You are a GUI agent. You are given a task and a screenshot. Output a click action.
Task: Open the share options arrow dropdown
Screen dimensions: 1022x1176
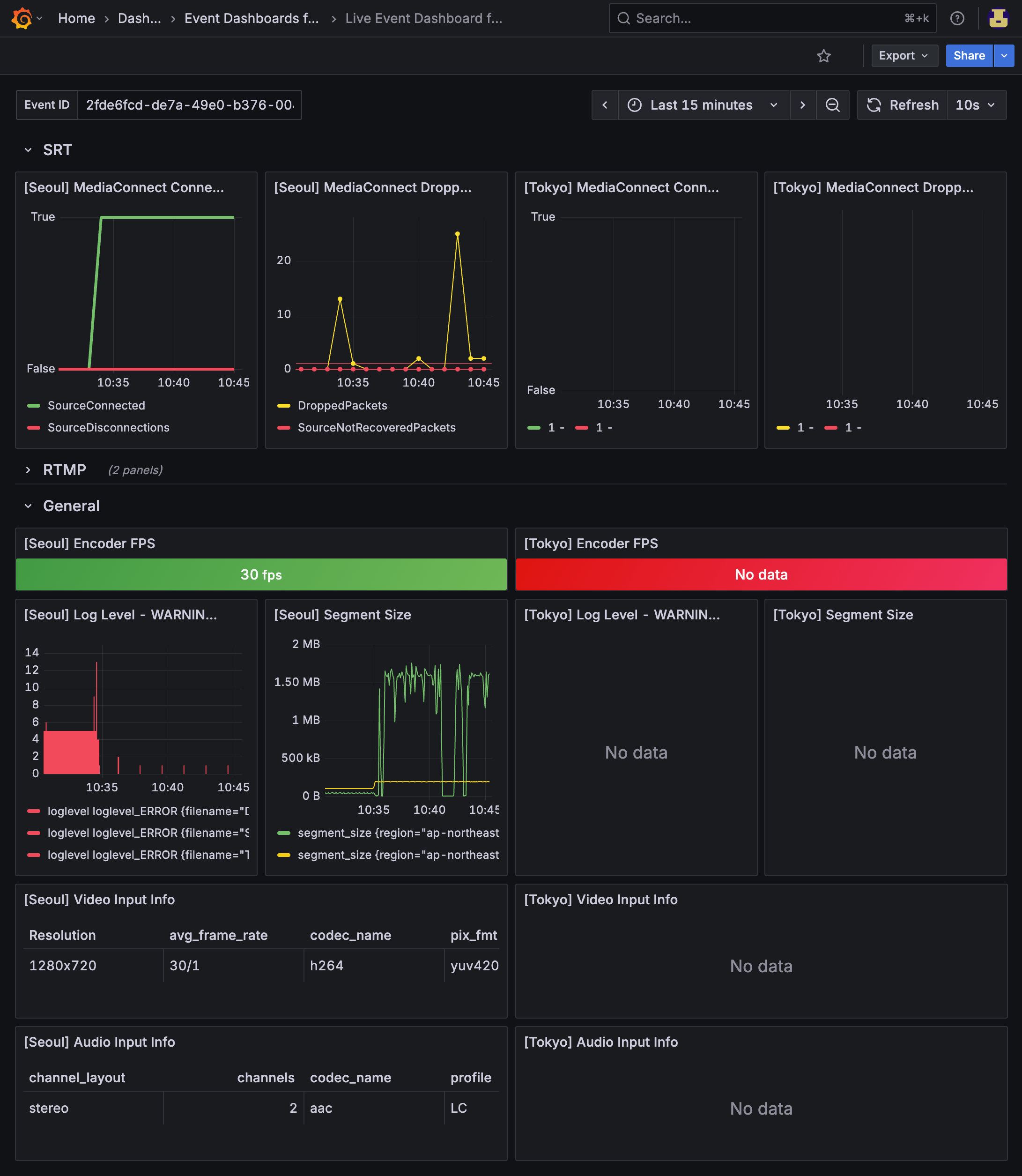pyautogui.click(x=1004, y=56)
